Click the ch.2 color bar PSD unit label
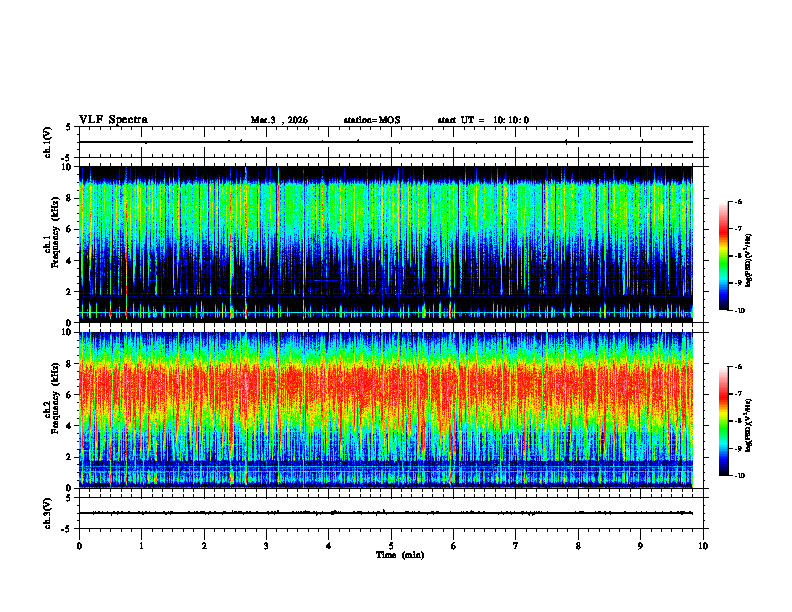792x612 pixels. pos(748,425)
